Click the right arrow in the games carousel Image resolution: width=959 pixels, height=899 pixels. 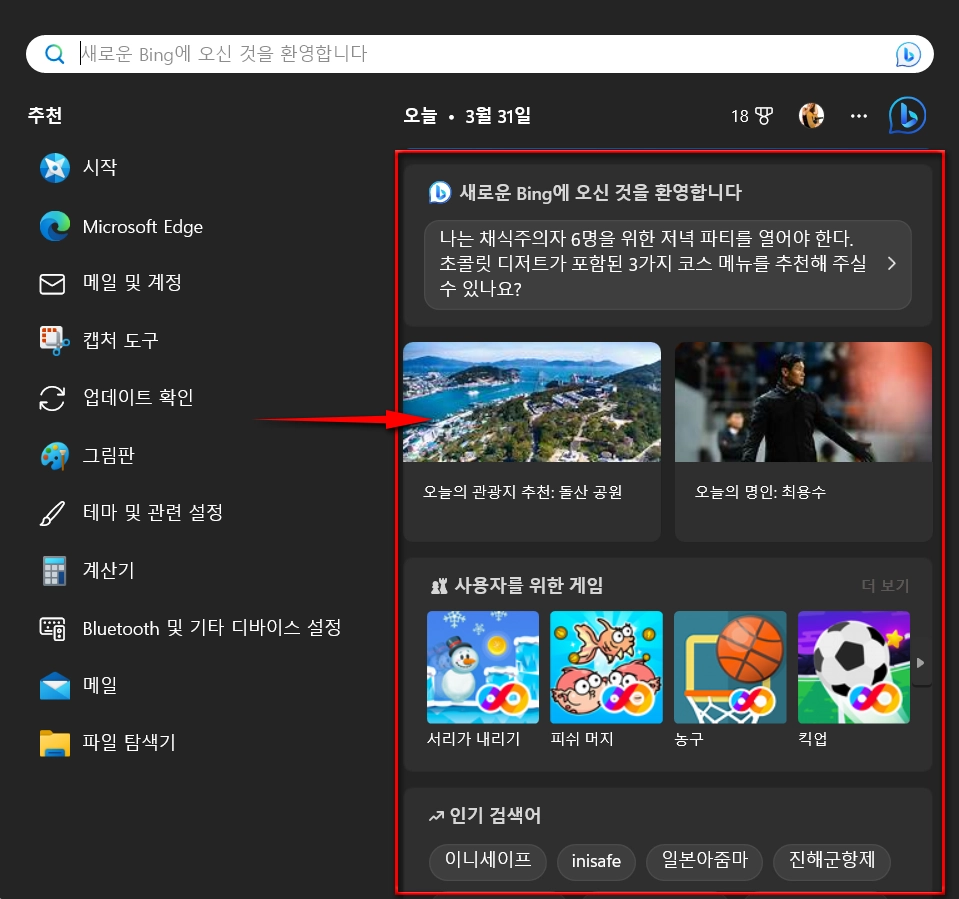(921, 662)
